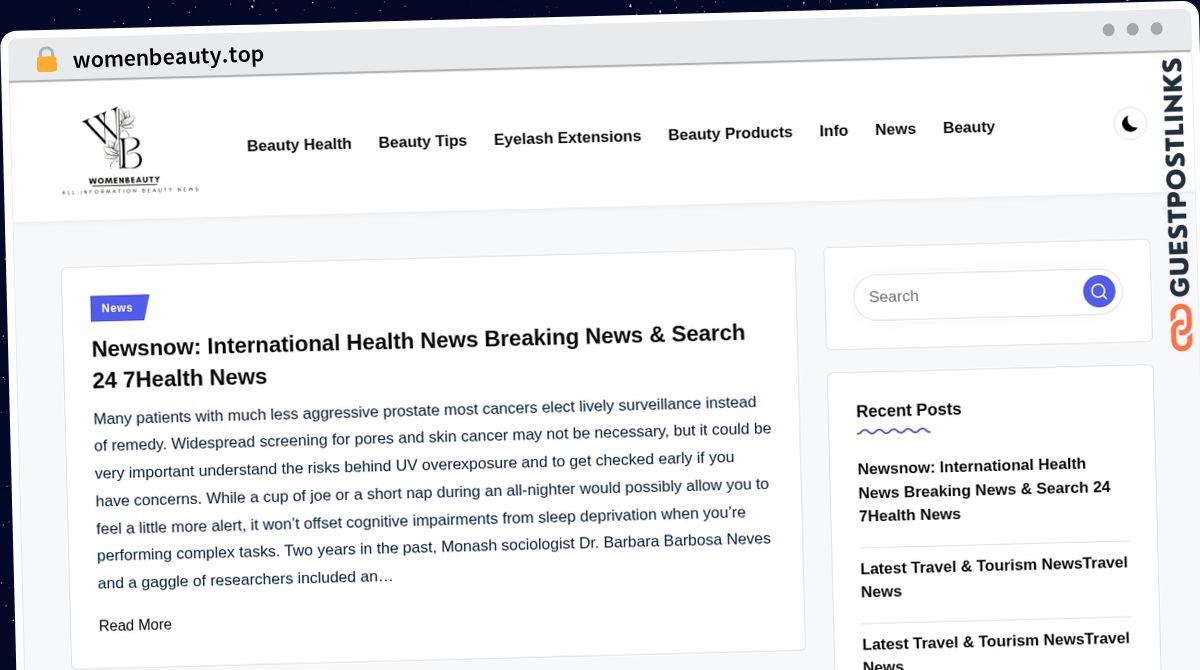Click the article excerpt starting "Many patients"

[x=433, y=491]
